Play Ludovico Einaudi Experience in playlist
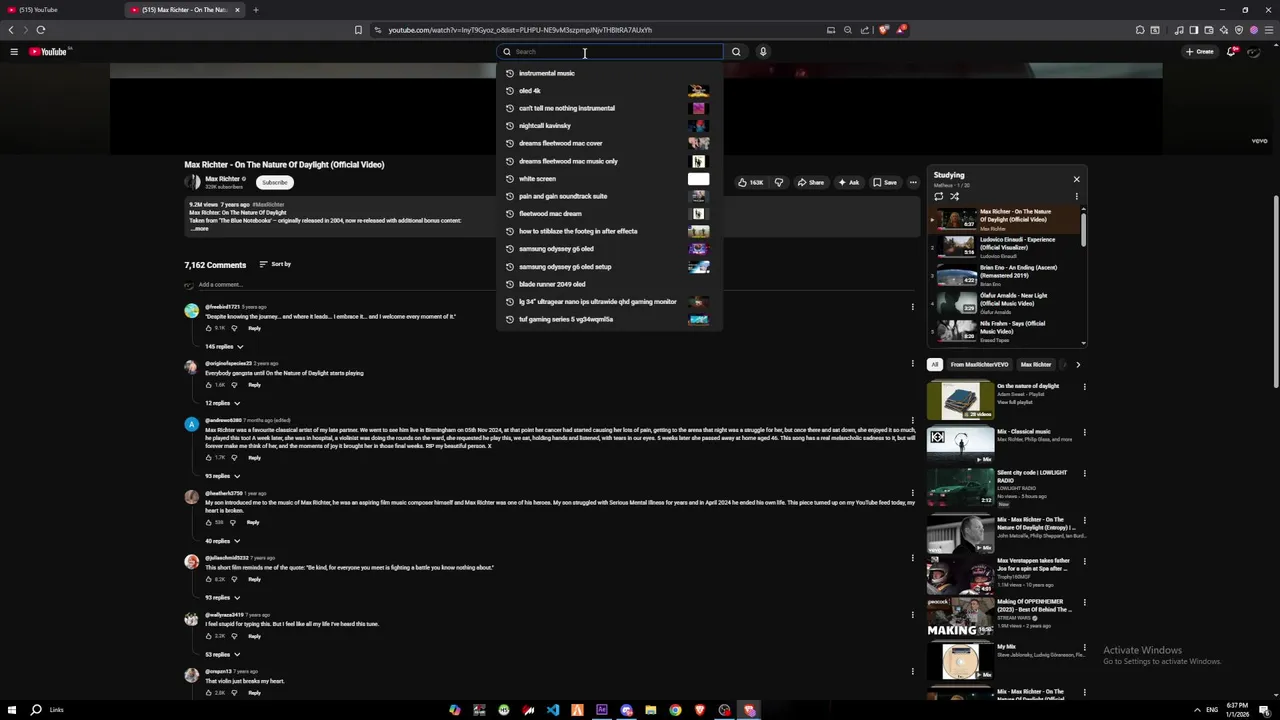Viewport: 1280px width, 720px height. pyautogui.click(x=1003, y=247)
